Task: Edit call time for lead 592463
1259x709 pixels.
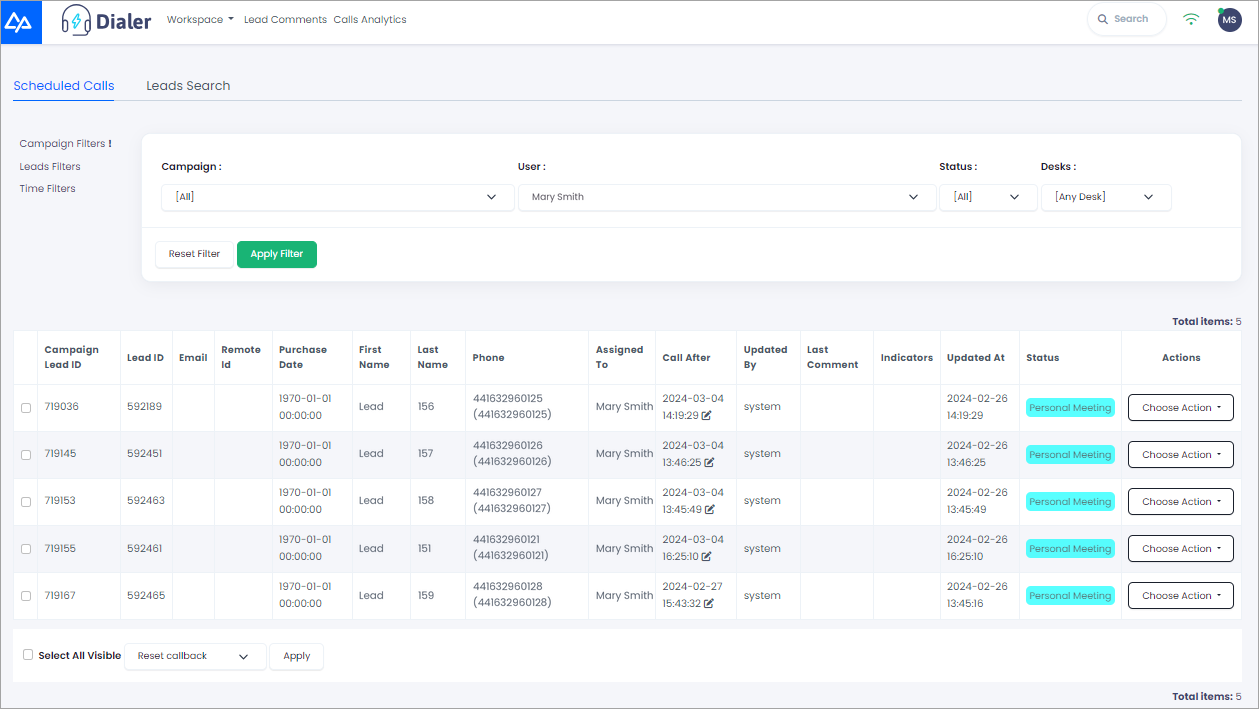Action: (x=708, y=509)
